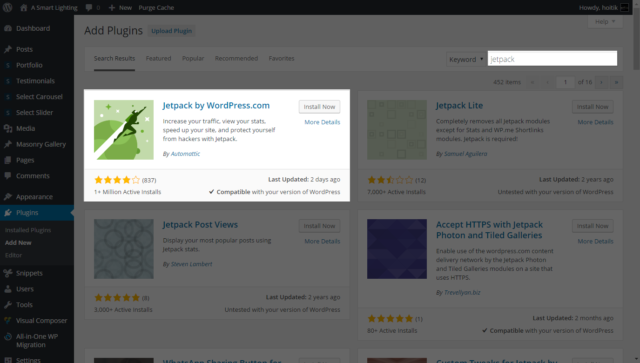640x363 pixels.
Task: Click the Jetpack Post Views circles thumbnail
Action: pos(124,249)
